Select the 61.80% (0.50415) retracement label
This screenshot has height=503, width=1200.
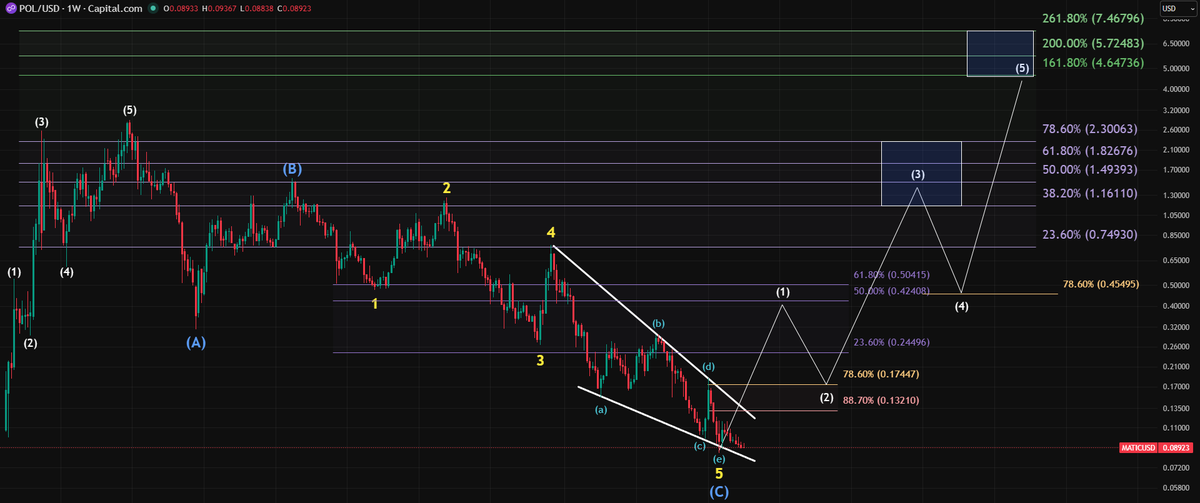coord(892,274)
